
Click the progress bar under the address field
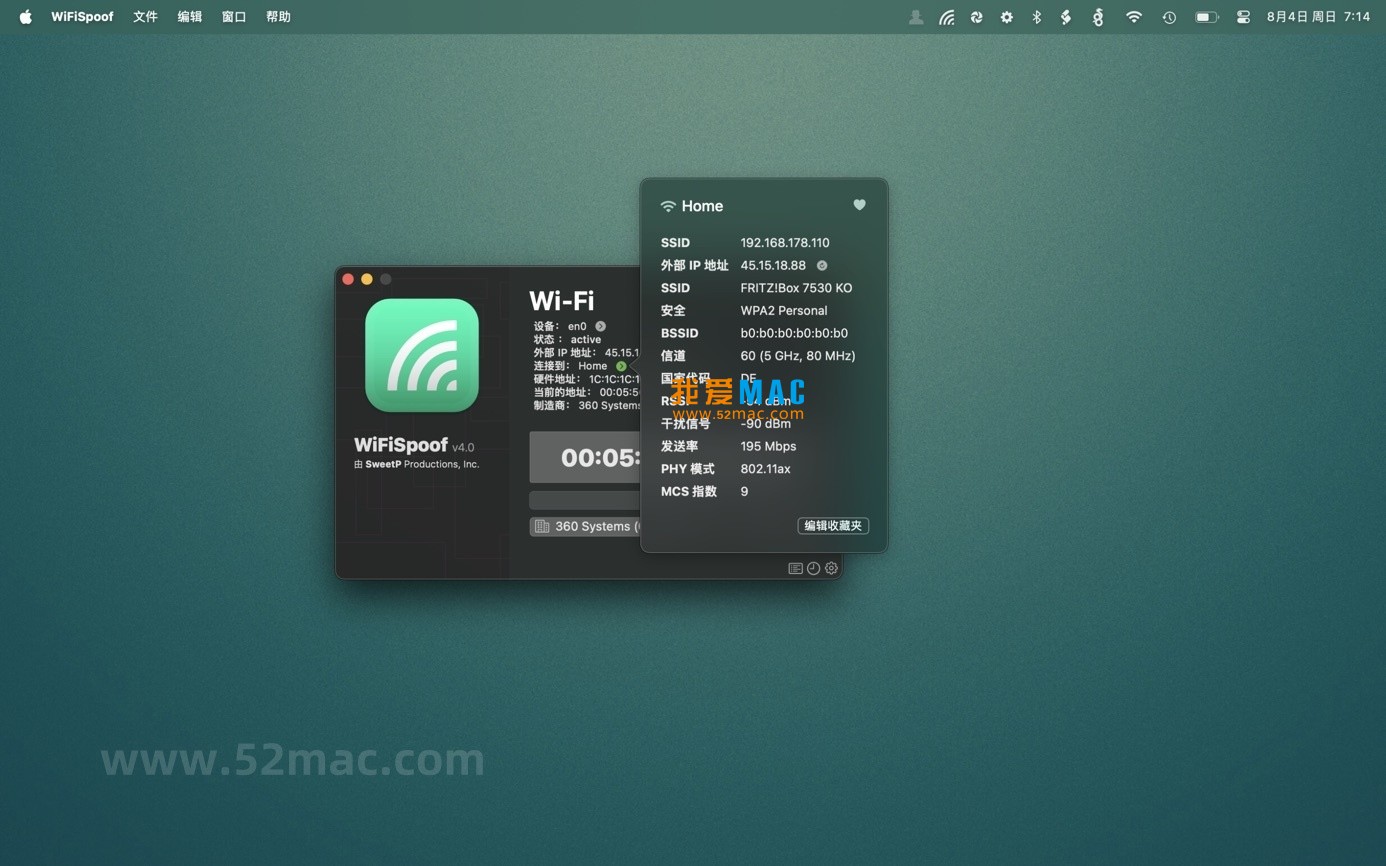tap(585, 500)
